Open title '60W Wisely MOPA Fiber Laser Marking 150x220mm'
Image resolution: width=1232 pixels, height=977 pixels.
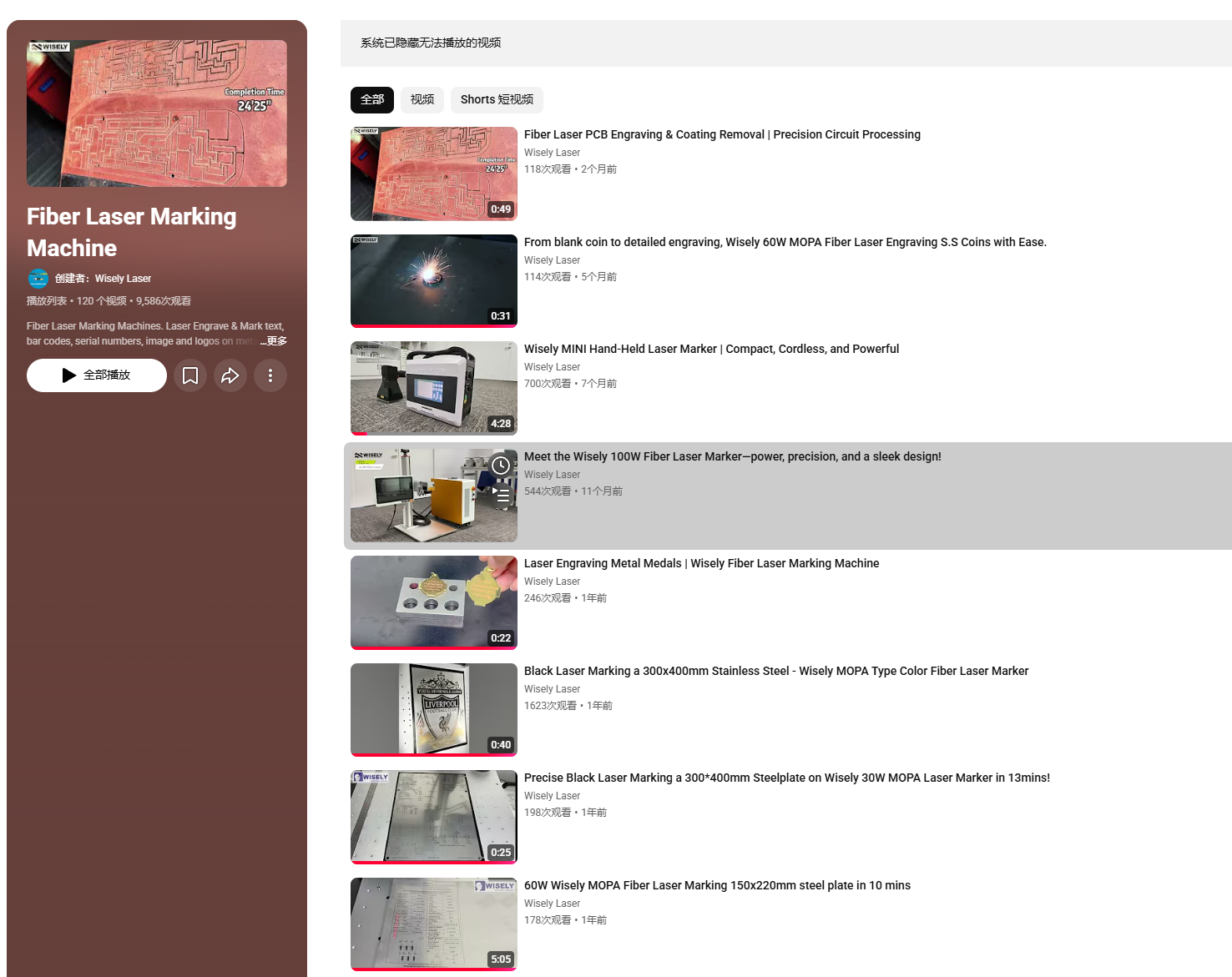(x=717, y=885)
